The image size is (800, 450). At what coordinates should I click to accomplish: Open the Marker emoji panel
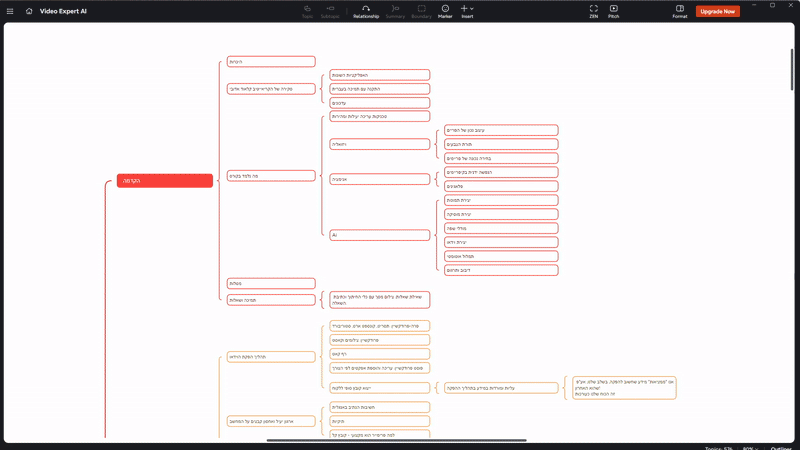tap(445, 11)
